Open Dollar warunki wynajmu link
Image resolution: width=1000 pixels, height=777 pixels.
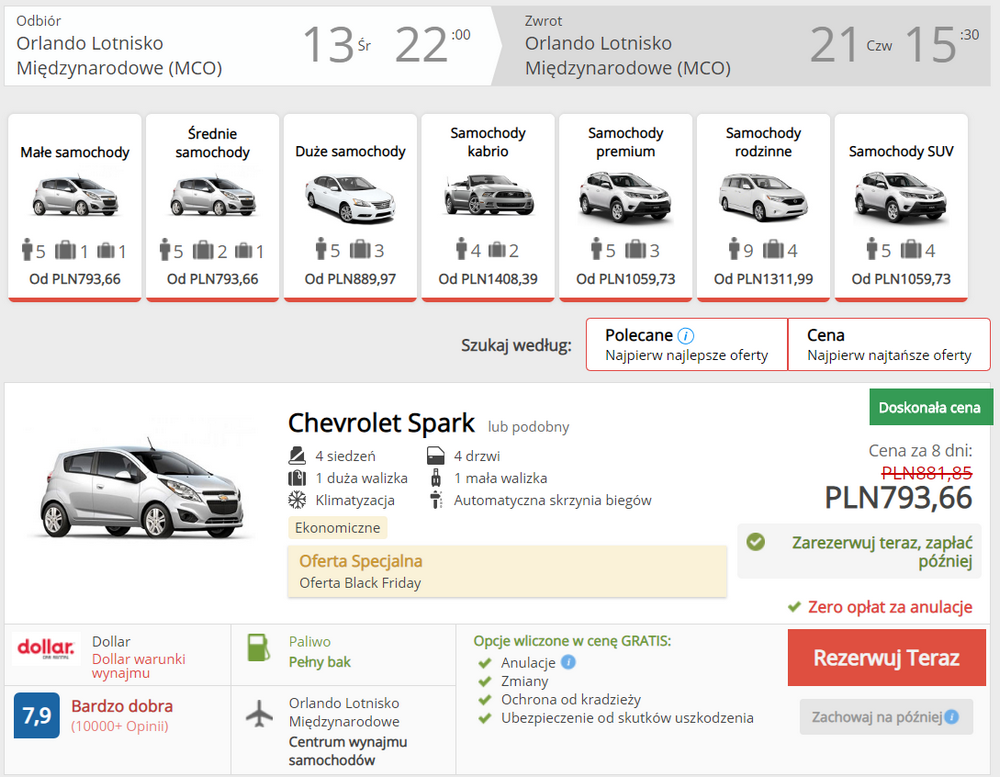[x=138, y=666]
